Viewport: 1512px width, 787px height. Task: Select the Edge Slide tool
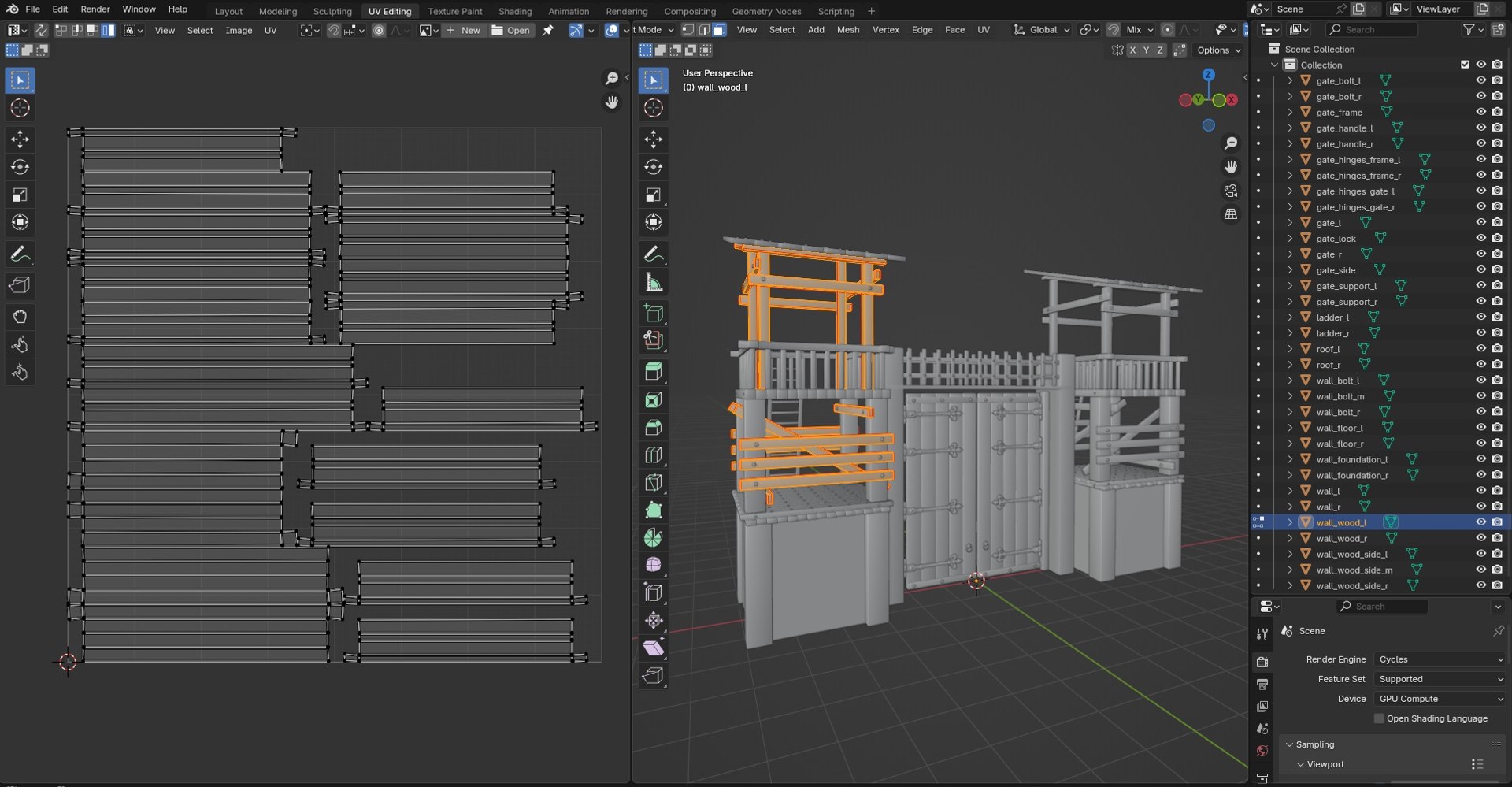pyautogui.click(x=653, y=592)
